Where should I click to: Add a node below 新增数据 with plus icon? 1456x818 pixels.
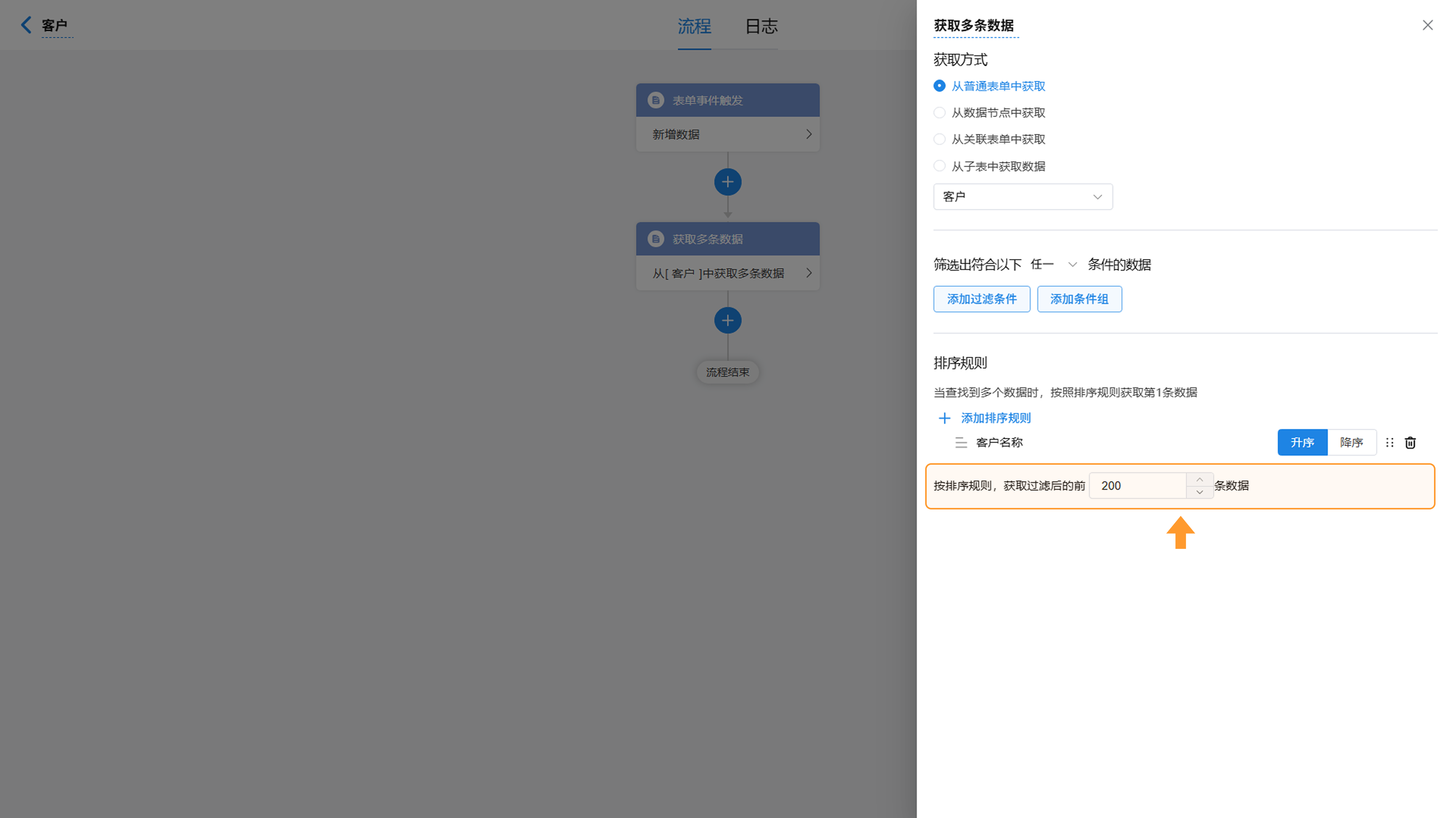tap(728, 182)
